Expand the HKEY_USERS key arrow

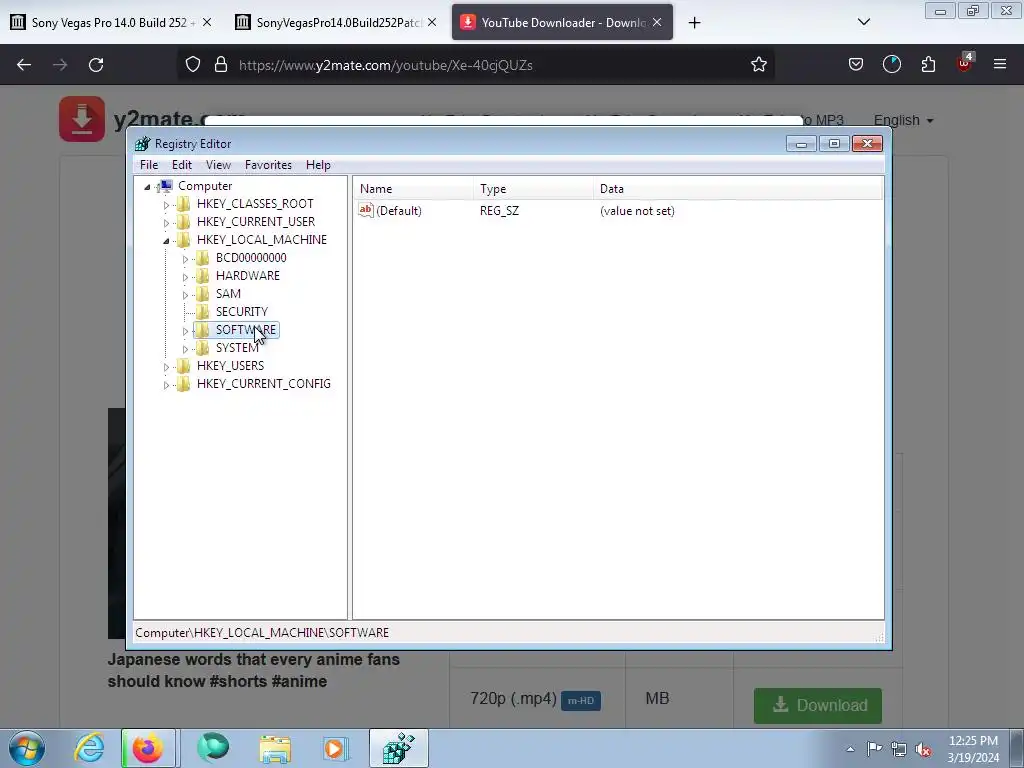click(166, 367)
